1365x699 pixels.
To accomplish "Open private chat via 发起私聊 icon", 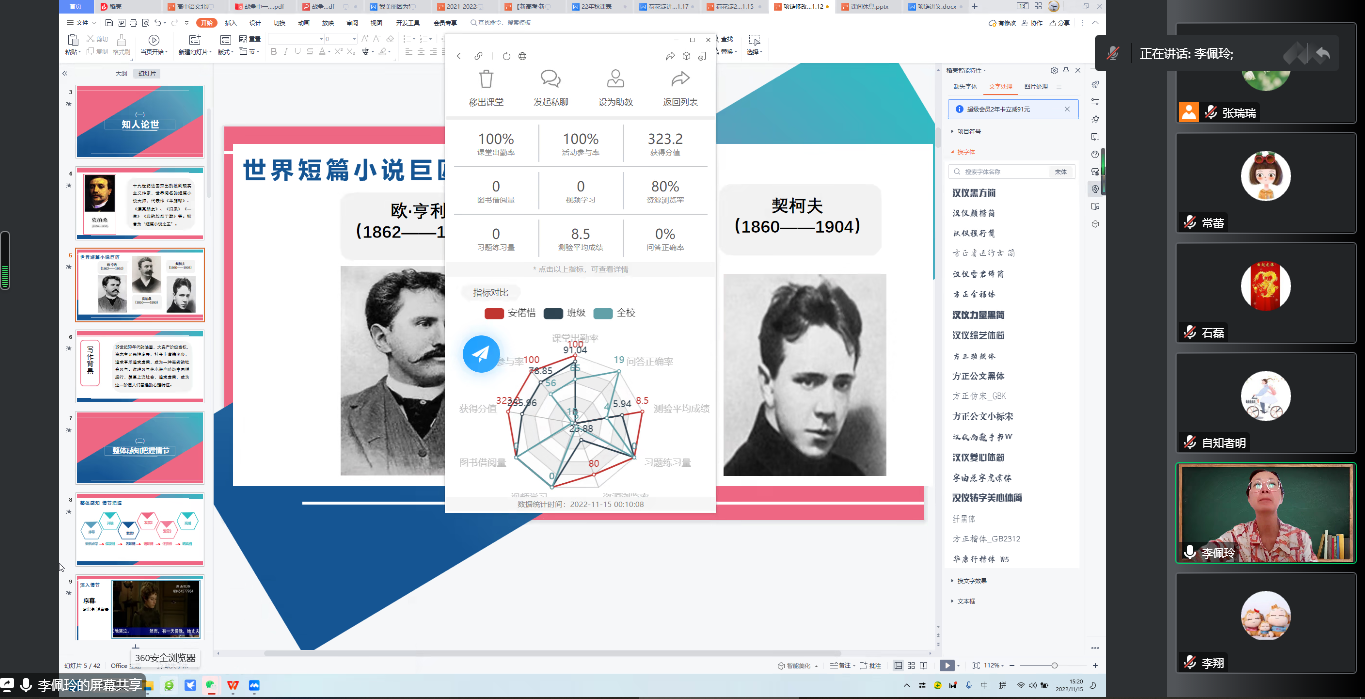I will point(550,80).
